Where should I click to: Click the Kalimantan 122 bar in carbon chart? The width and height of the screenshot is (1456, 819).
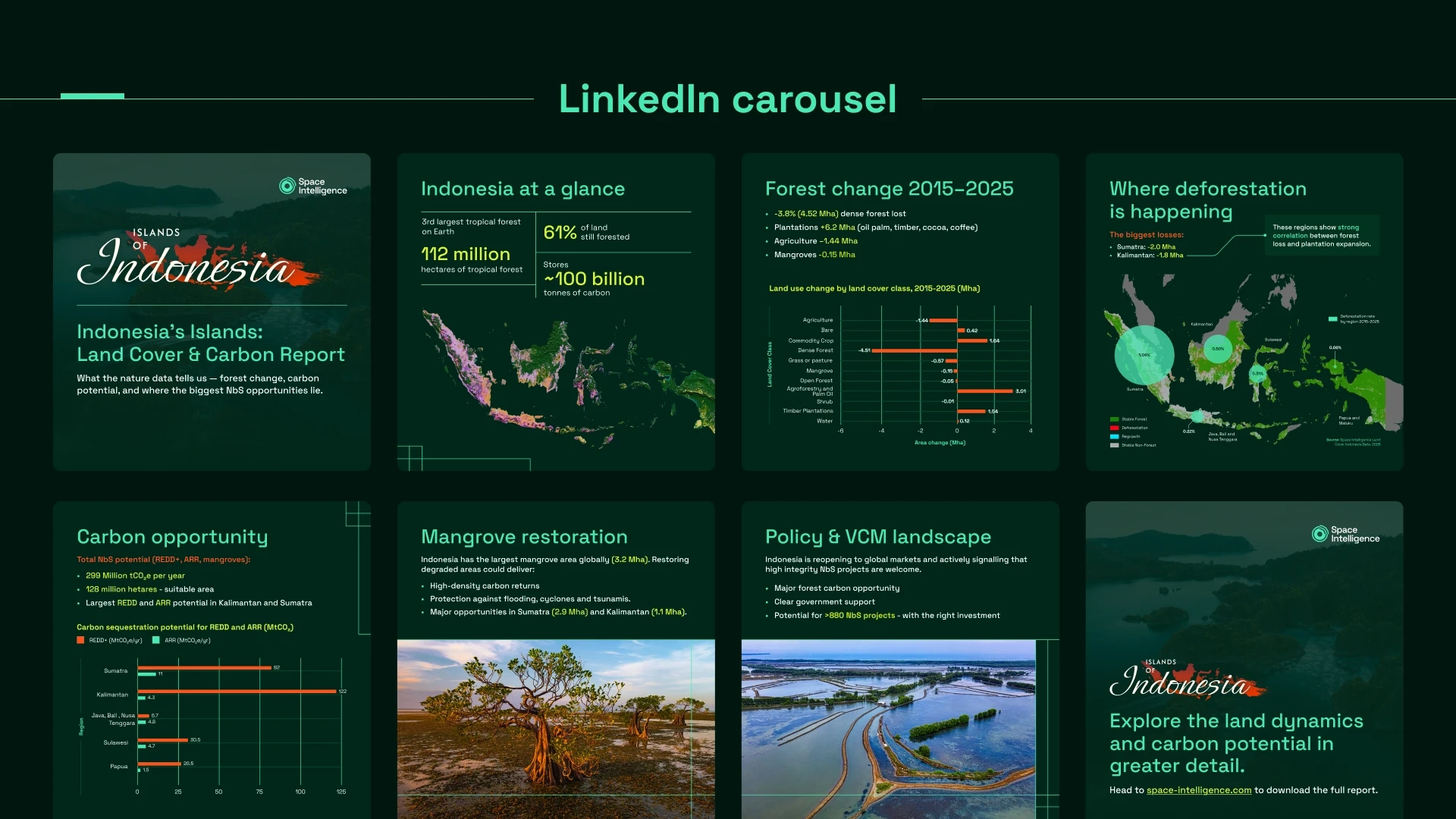click(x=237, y=691)
